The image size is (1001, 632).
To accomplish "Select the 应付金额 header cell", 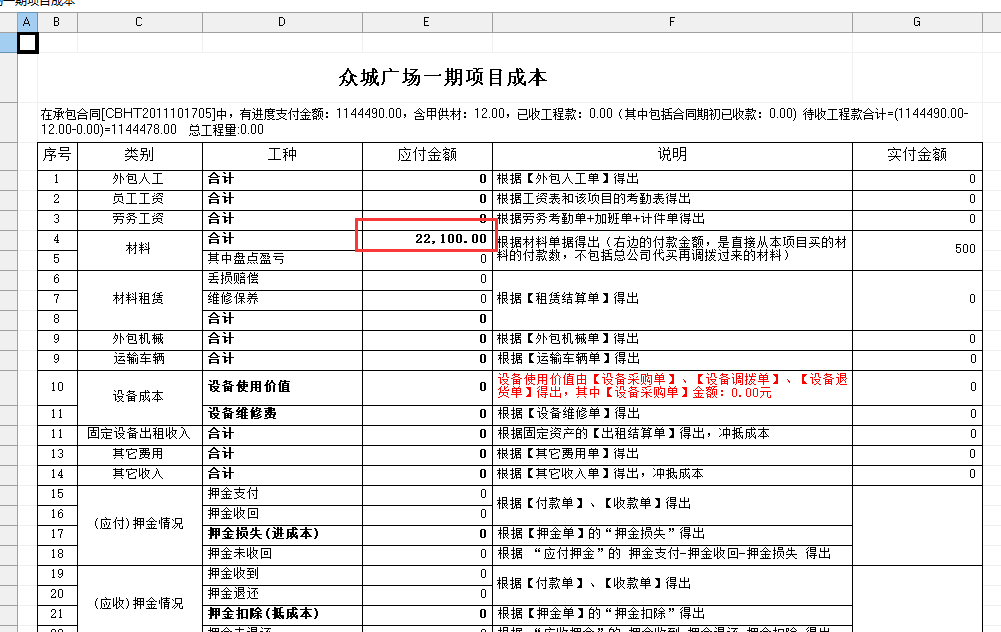I will tap(427, 155).
